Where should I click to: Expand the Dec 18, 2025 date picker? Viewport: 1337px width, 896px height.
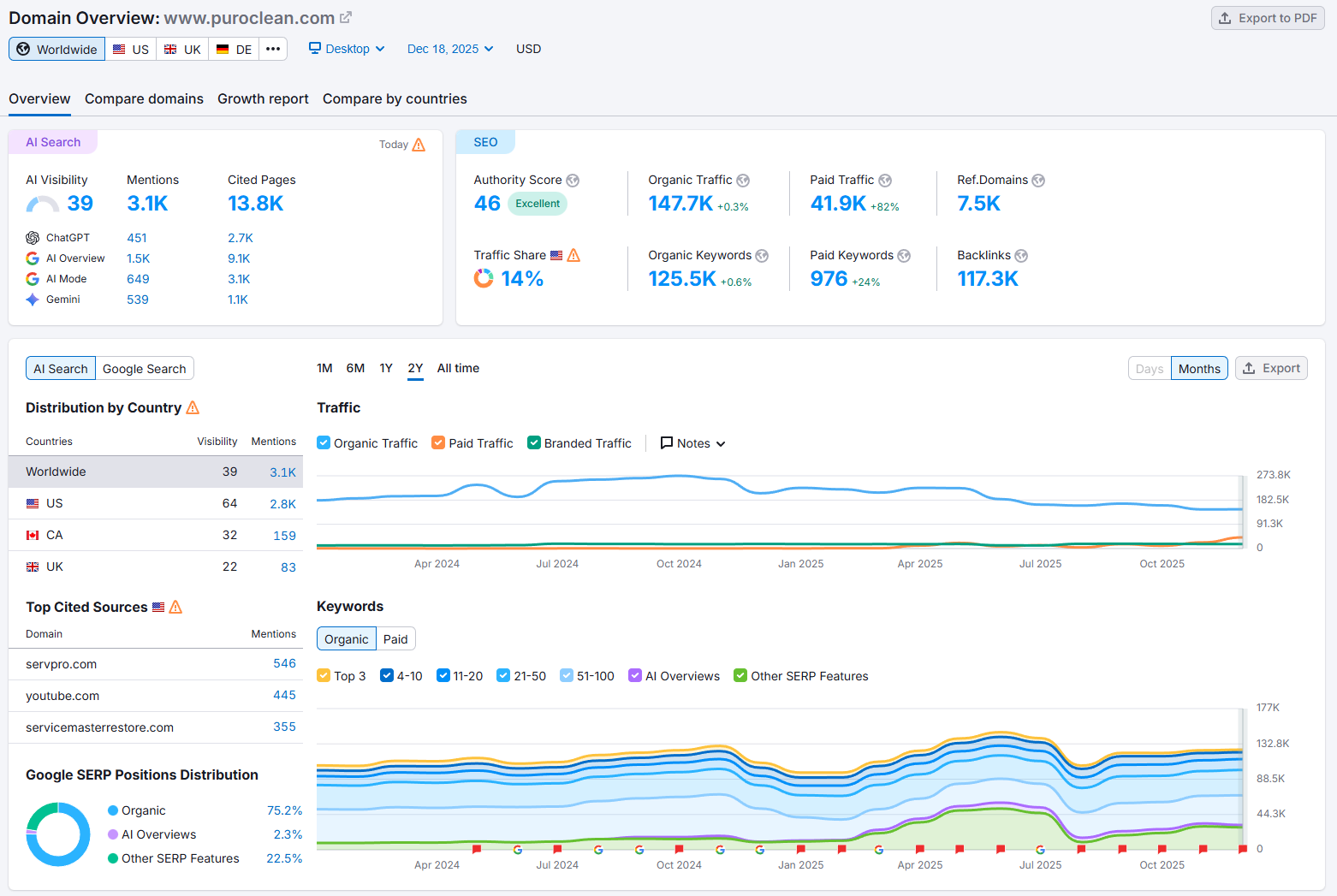(x=450, y=49)
